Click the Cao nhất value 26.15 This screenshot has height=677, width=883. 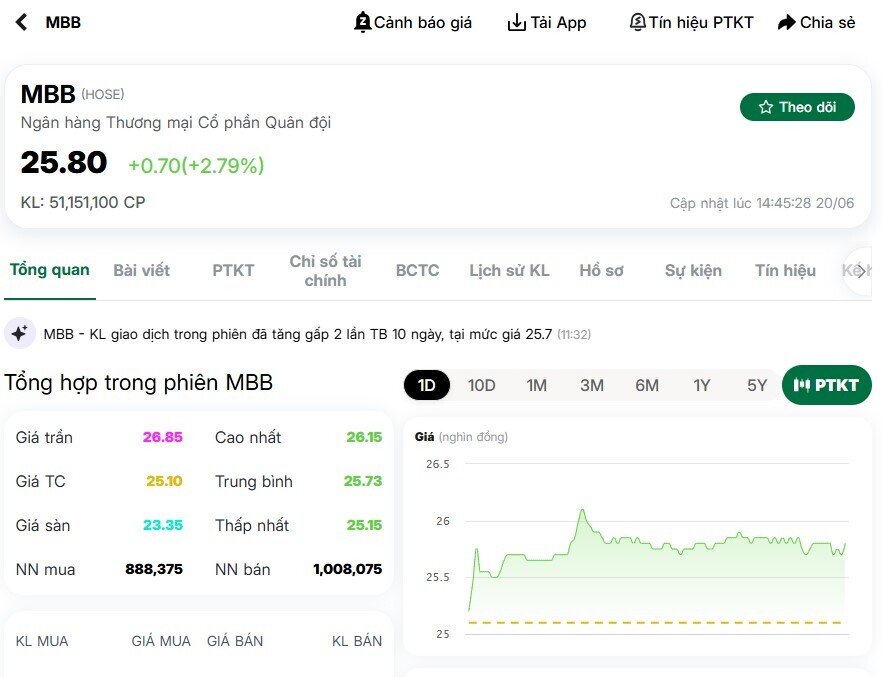[x=364, y=437]
